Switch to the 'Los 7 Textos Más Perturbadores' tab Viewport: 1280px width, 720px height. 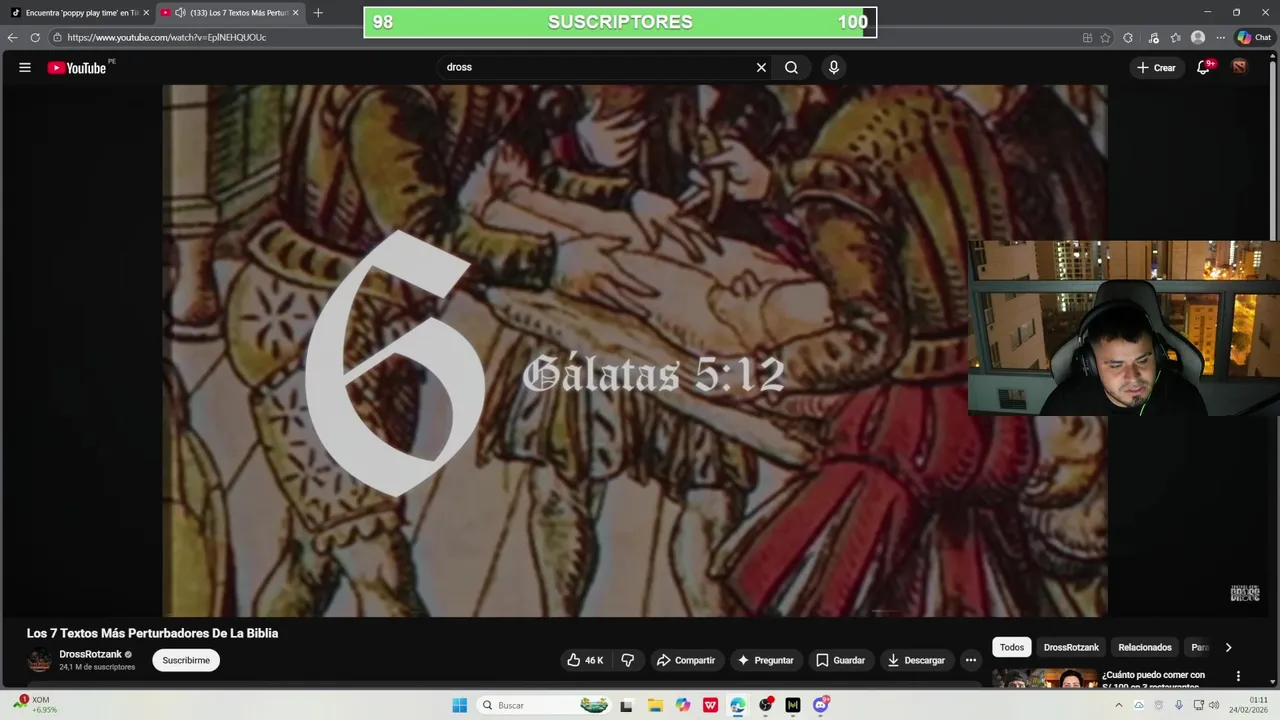pyautogui.click(x=232, y=12)
